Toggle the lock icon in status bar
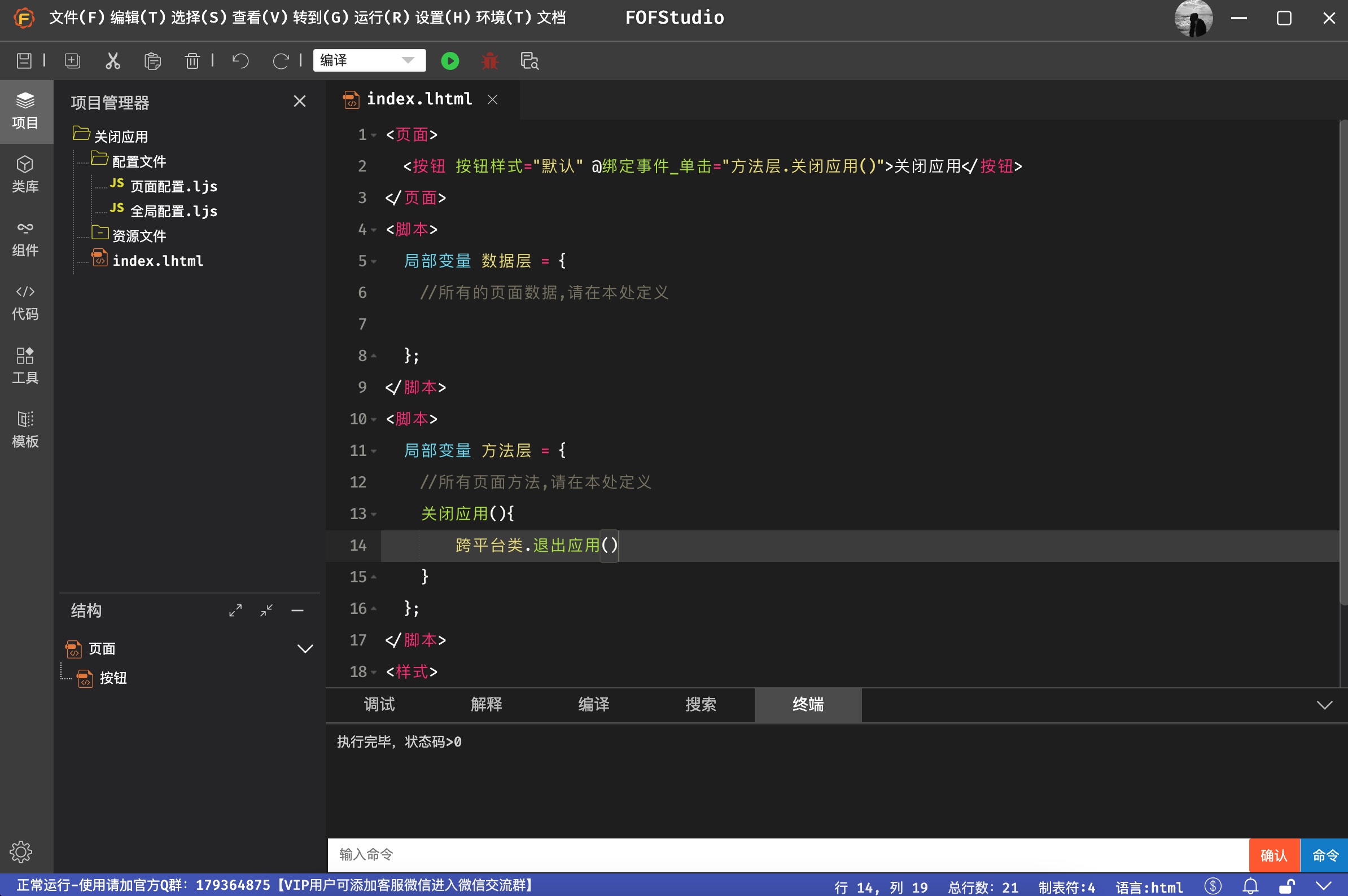The image size is (1348, 896). click(x=1288, y=886)
